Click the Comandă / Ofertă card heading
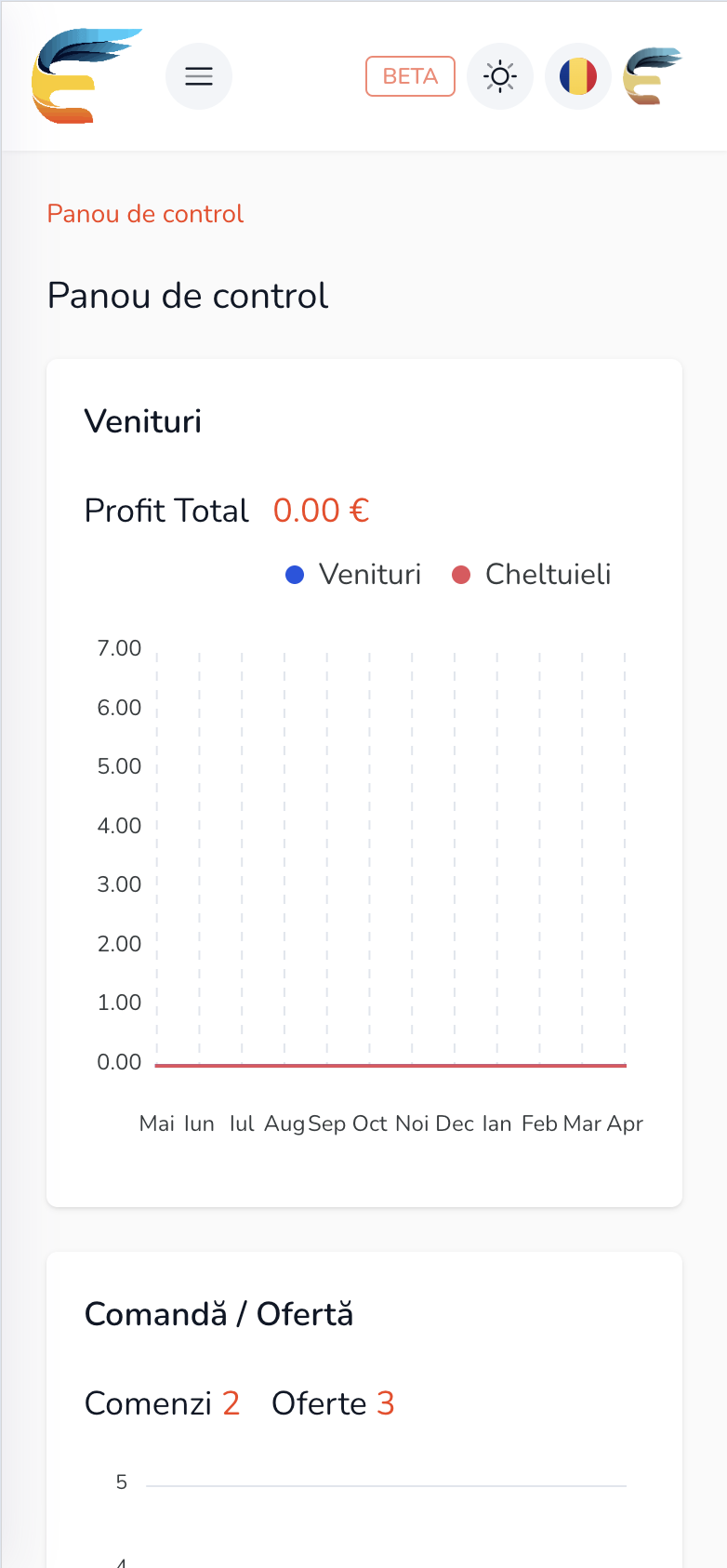 pyautogui.click(x=218, y=1314)
